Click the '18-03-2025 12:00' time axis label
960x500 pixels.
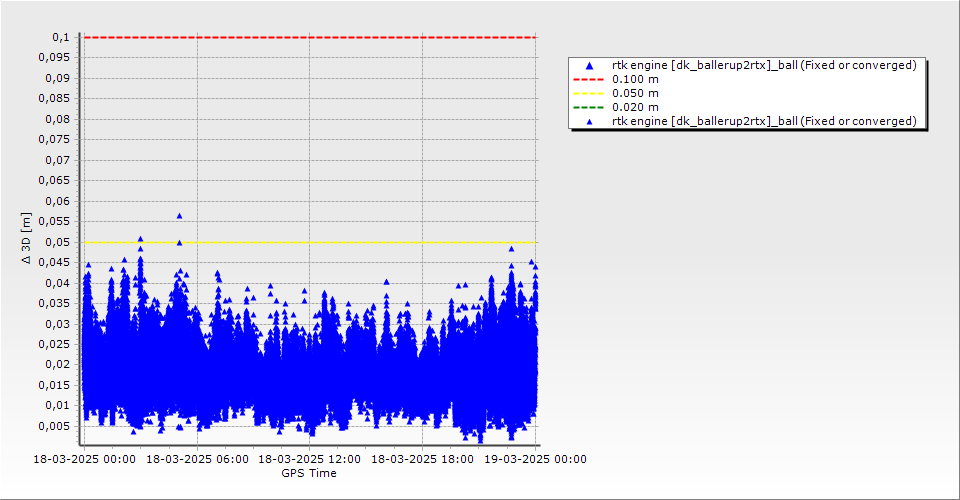click(x=309, y=459)
